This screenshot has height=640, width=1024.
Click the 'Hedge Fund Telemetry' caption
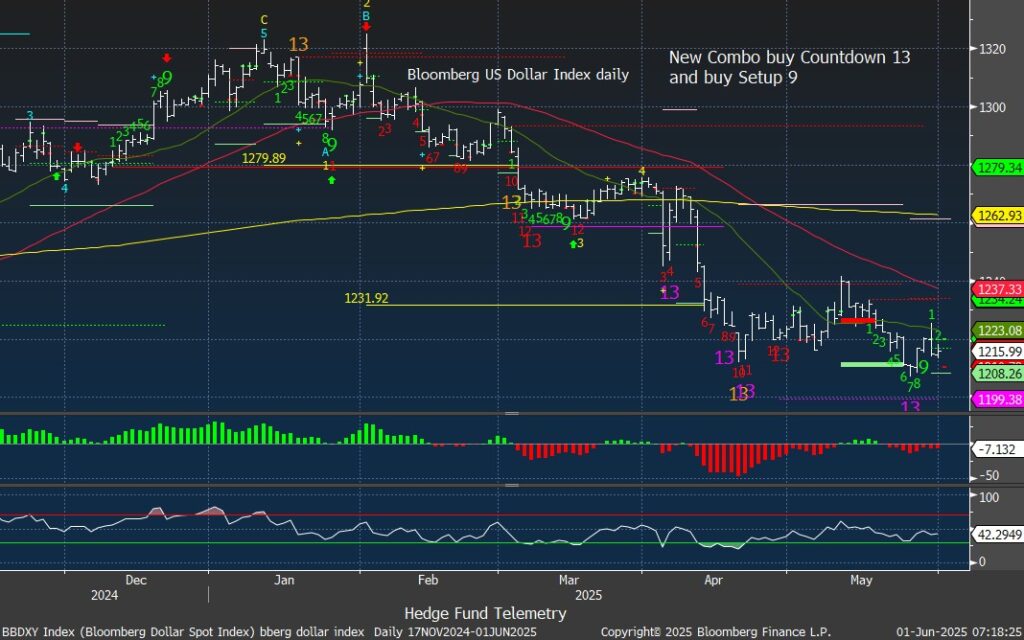click(x=485, y=613)
